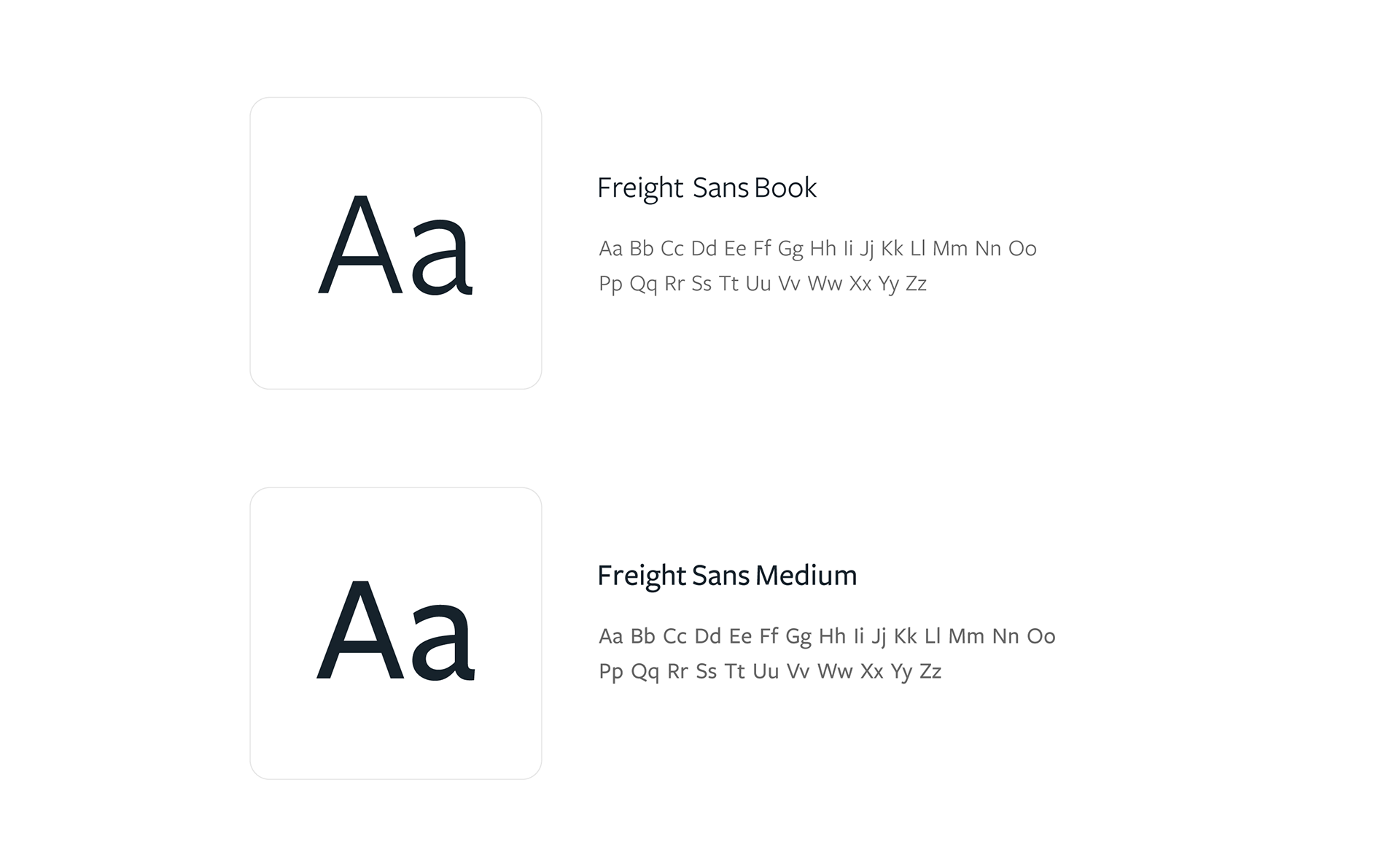Click 'Pp' glyph pair in Book sample

(x=610, y=285)
